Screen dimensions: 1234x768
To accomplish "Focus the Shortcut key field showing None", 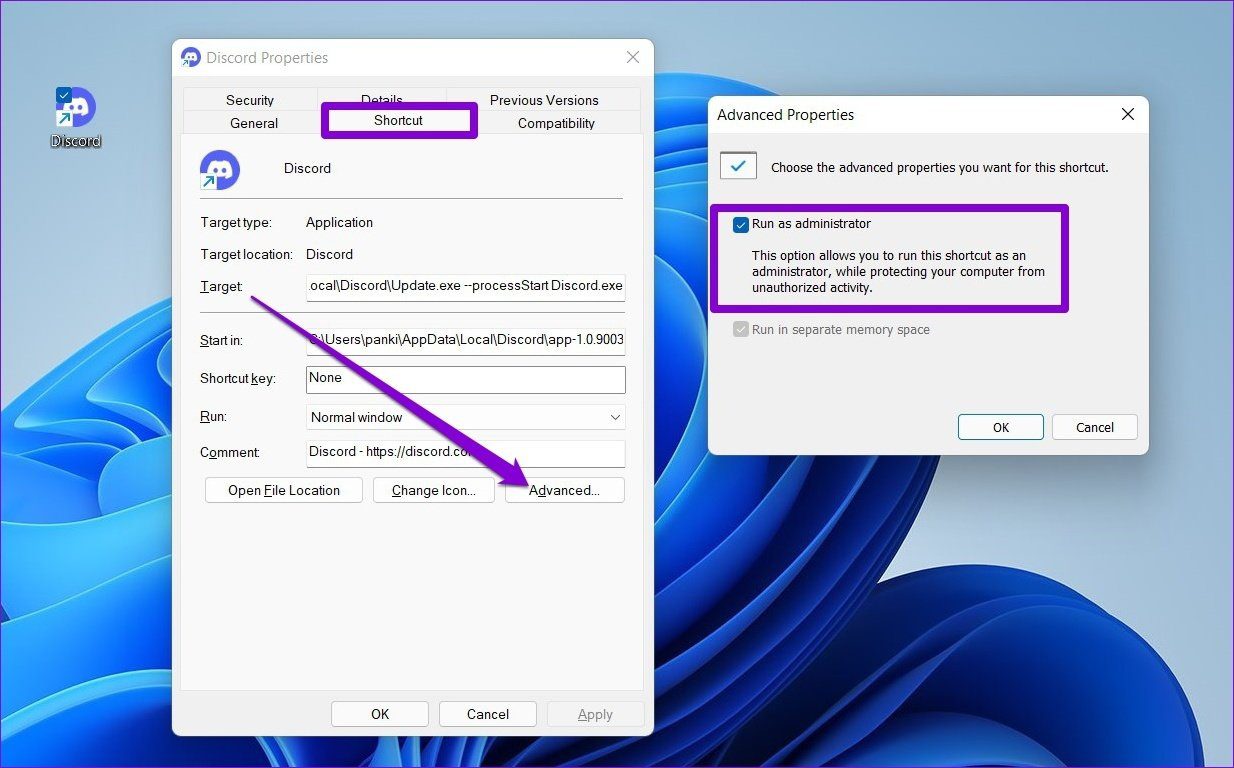I will coord(466,379).
